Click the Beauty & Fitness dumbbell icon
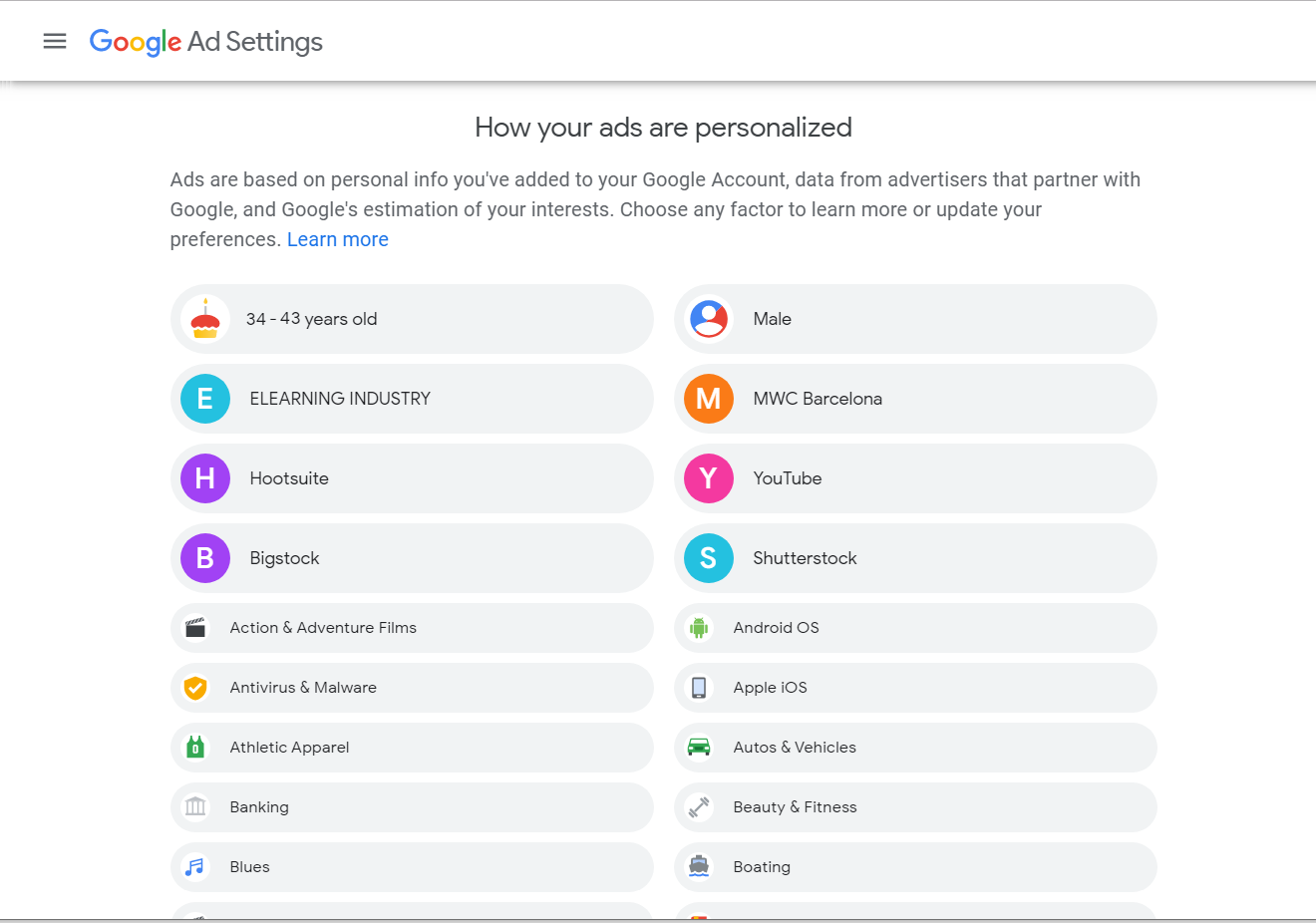 point(699,807)
